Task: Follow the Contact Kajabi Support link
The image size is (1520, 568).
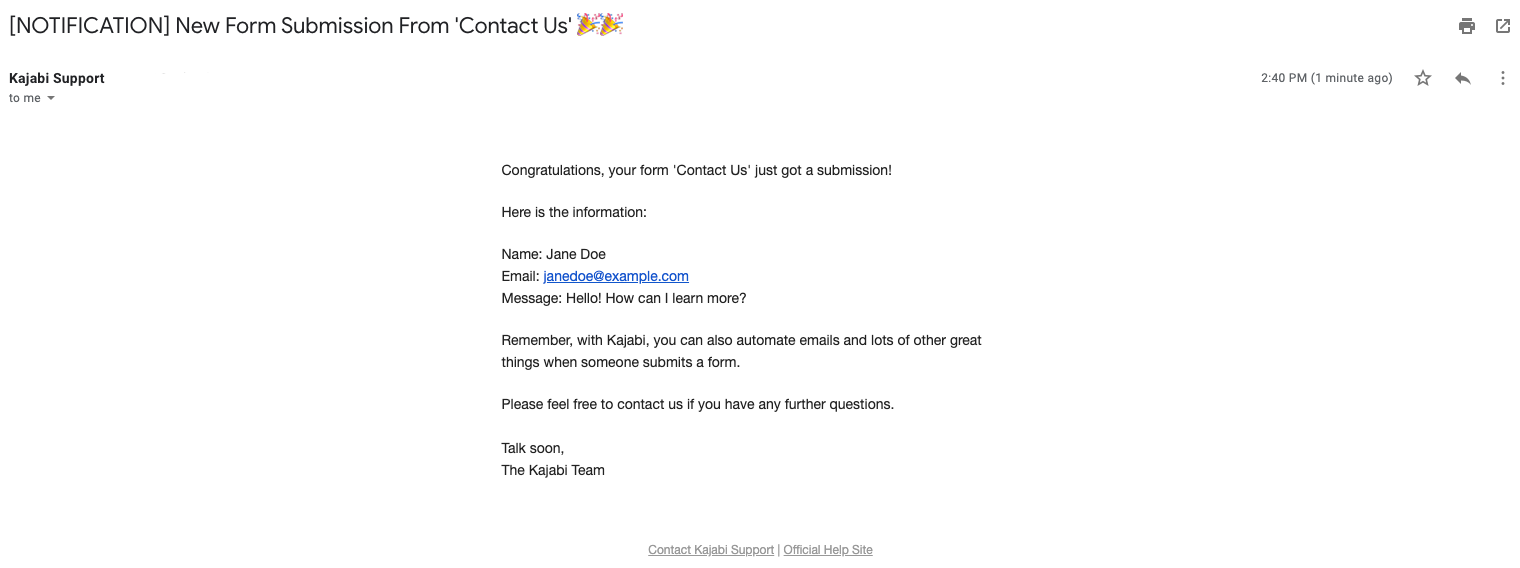Action: (711, 550)
